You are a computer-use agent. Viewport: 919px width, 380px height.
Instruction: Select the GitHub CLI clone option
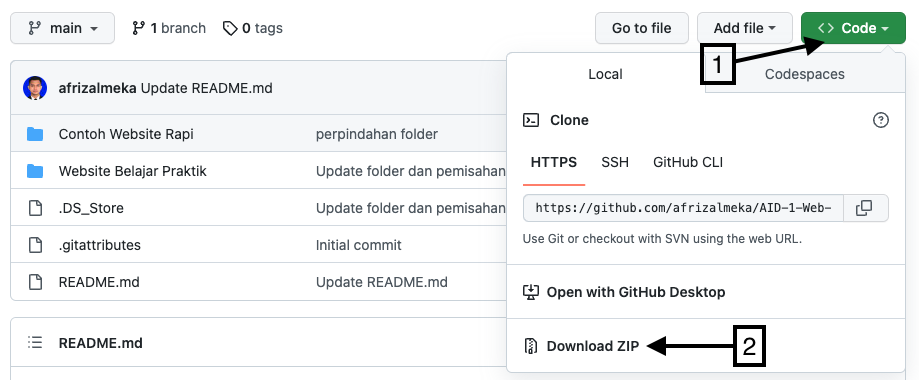(x=688, y=162)
